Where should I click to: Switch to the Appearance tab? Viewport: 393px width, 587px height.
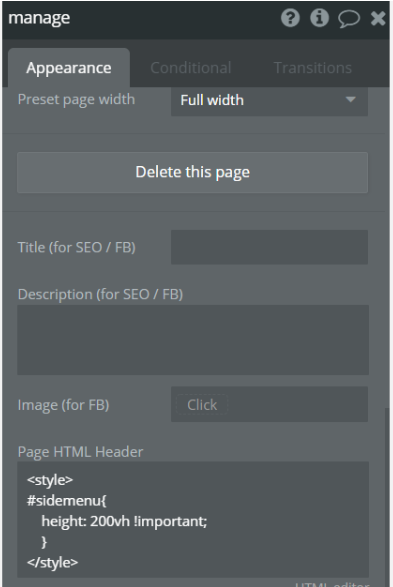pyautogui.click(x=69, y=68)
